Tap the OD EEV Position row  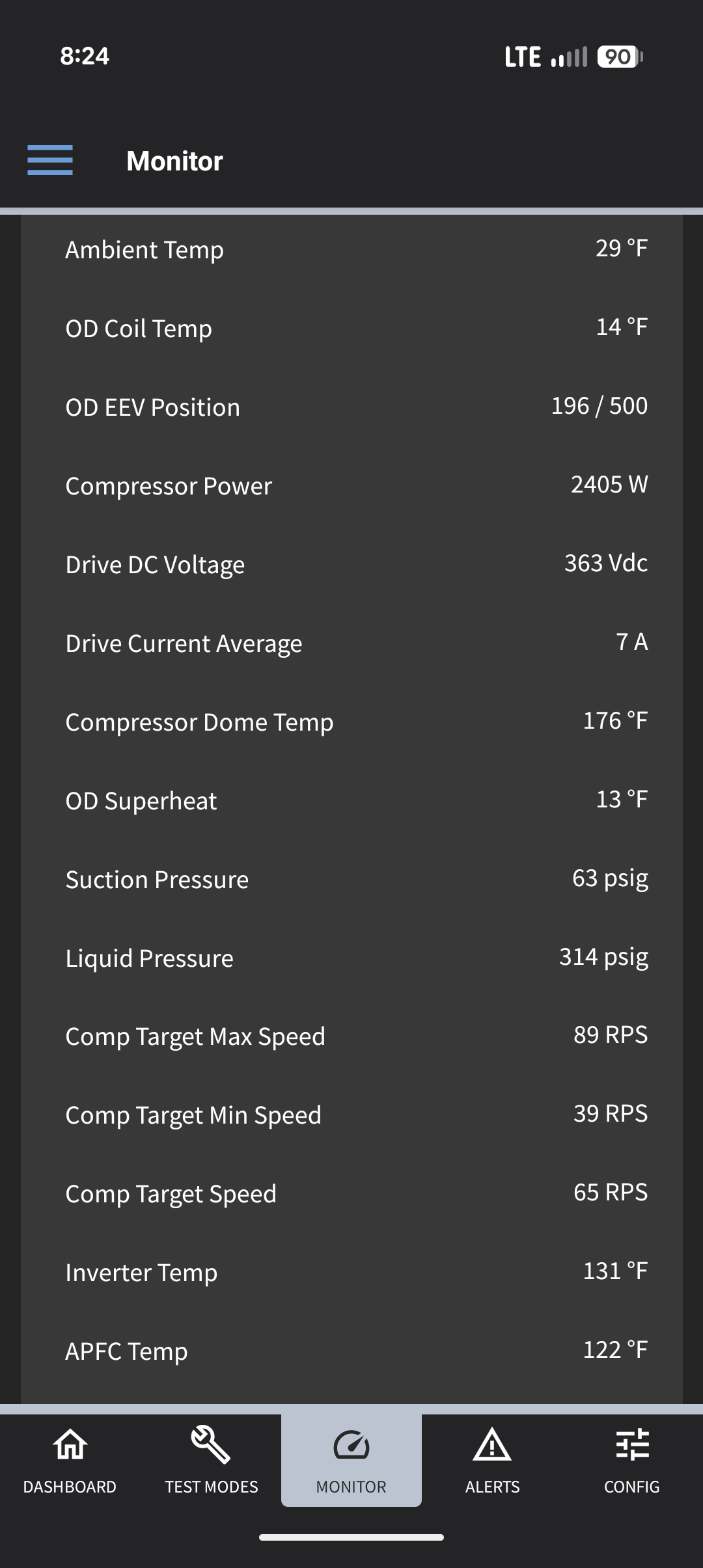tap(351, 406)
